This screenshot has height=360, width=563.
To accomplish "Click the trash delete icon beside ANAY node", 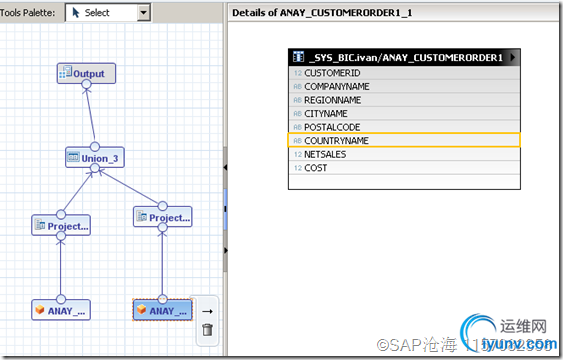I will [x=207, y=329].
